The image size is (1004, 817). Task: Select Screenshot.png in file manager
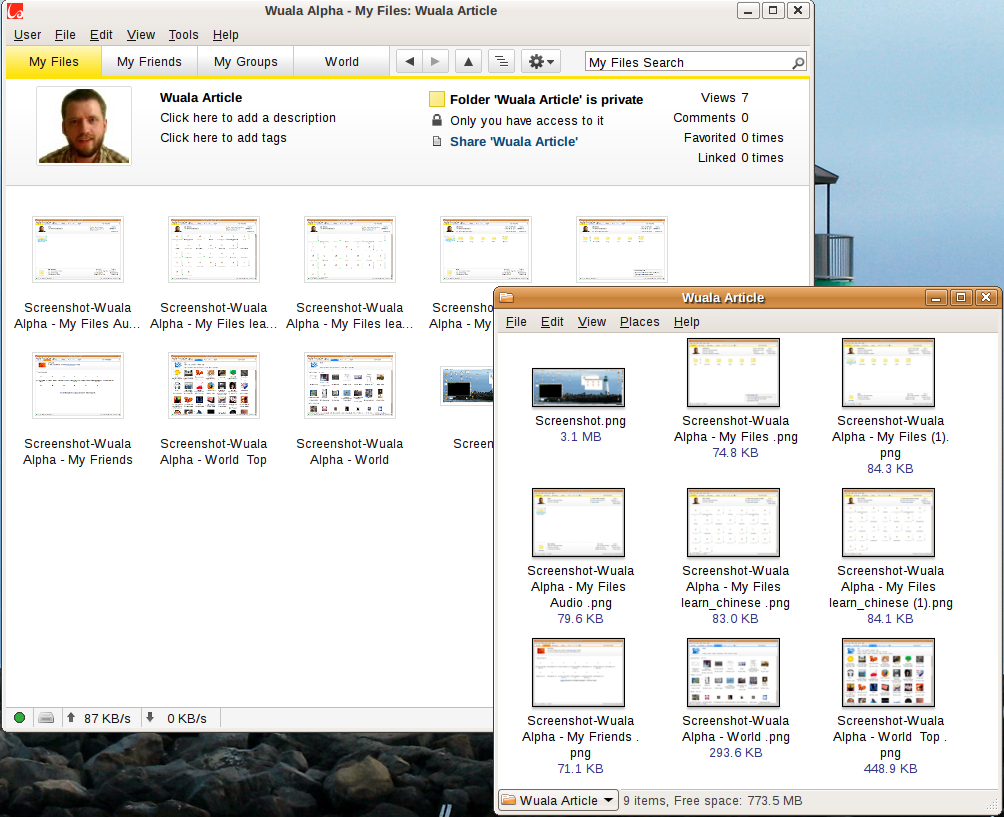(x=578, y=387)
